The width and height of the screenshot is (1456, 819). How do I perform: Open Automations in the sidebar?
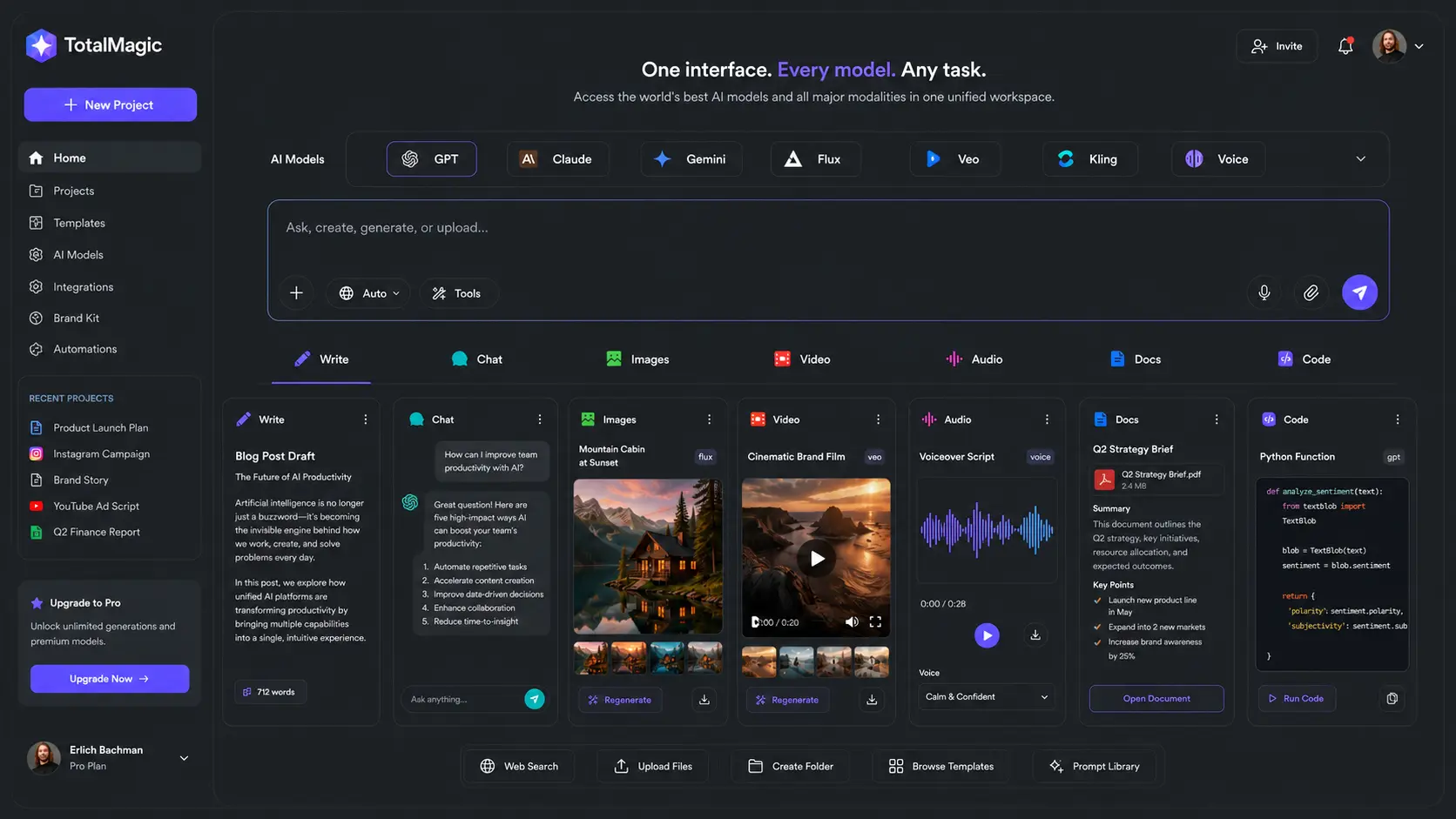(x=110, y=349)
